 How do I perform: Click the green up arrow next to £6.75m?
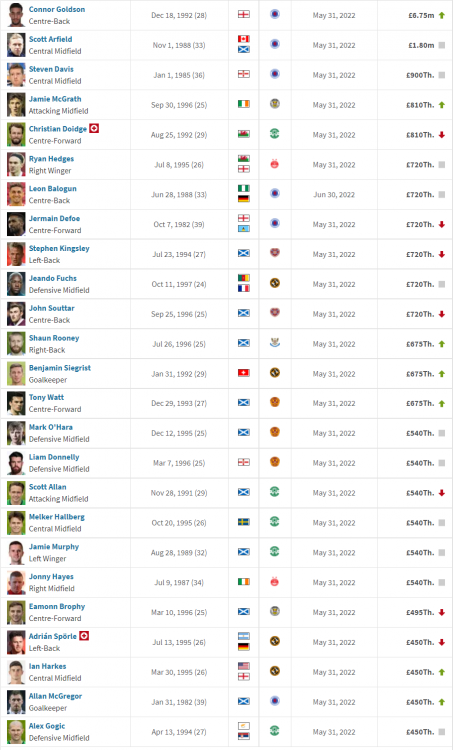442,15
